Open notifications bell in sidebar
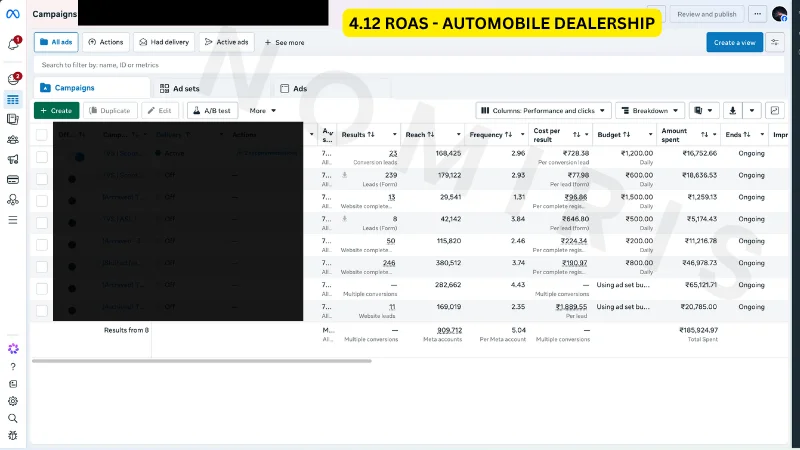Viewport: 800px width, 450px height. pos(13,44)
